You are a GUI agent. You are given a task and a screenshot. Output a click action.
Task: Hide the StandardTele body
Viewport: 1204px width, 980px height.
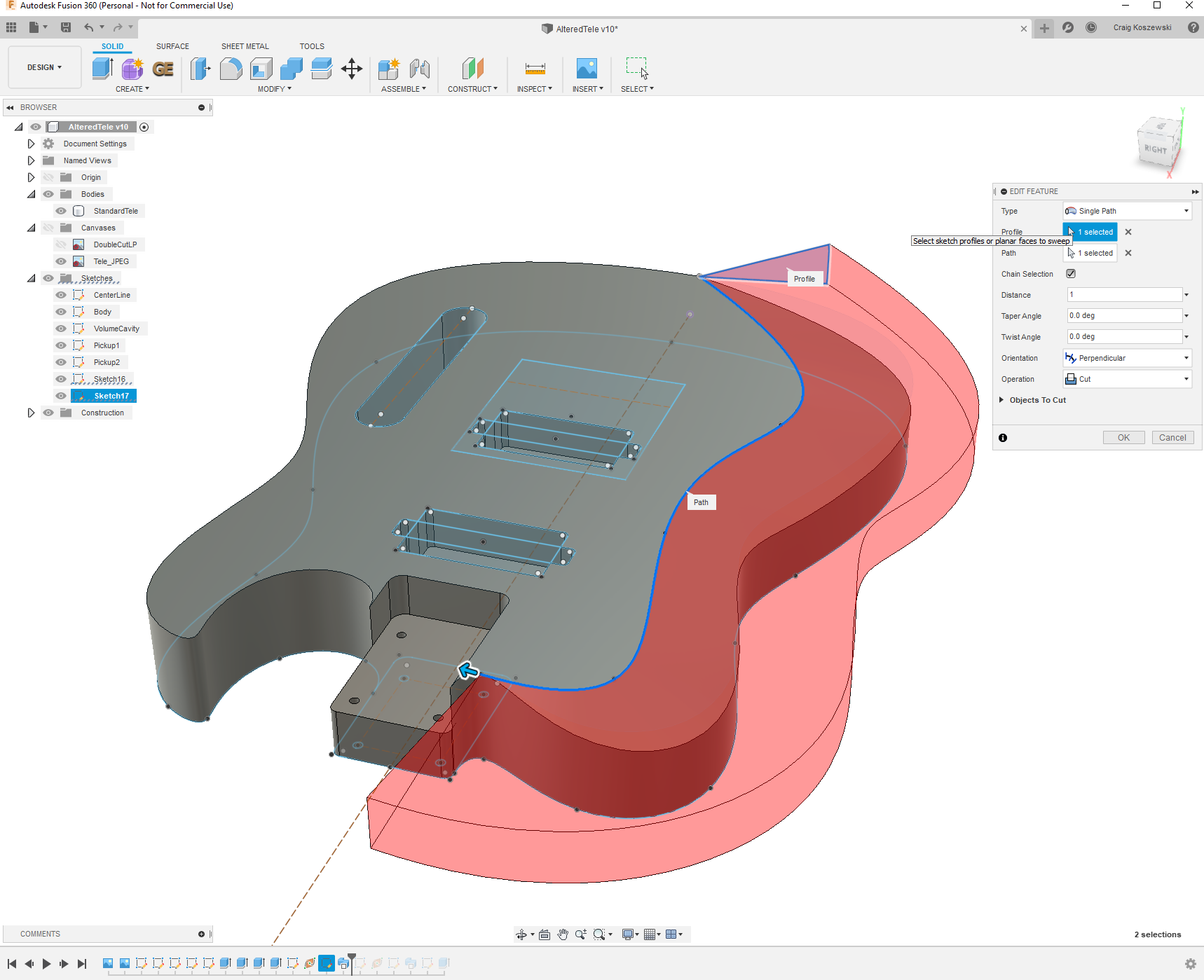61,211
